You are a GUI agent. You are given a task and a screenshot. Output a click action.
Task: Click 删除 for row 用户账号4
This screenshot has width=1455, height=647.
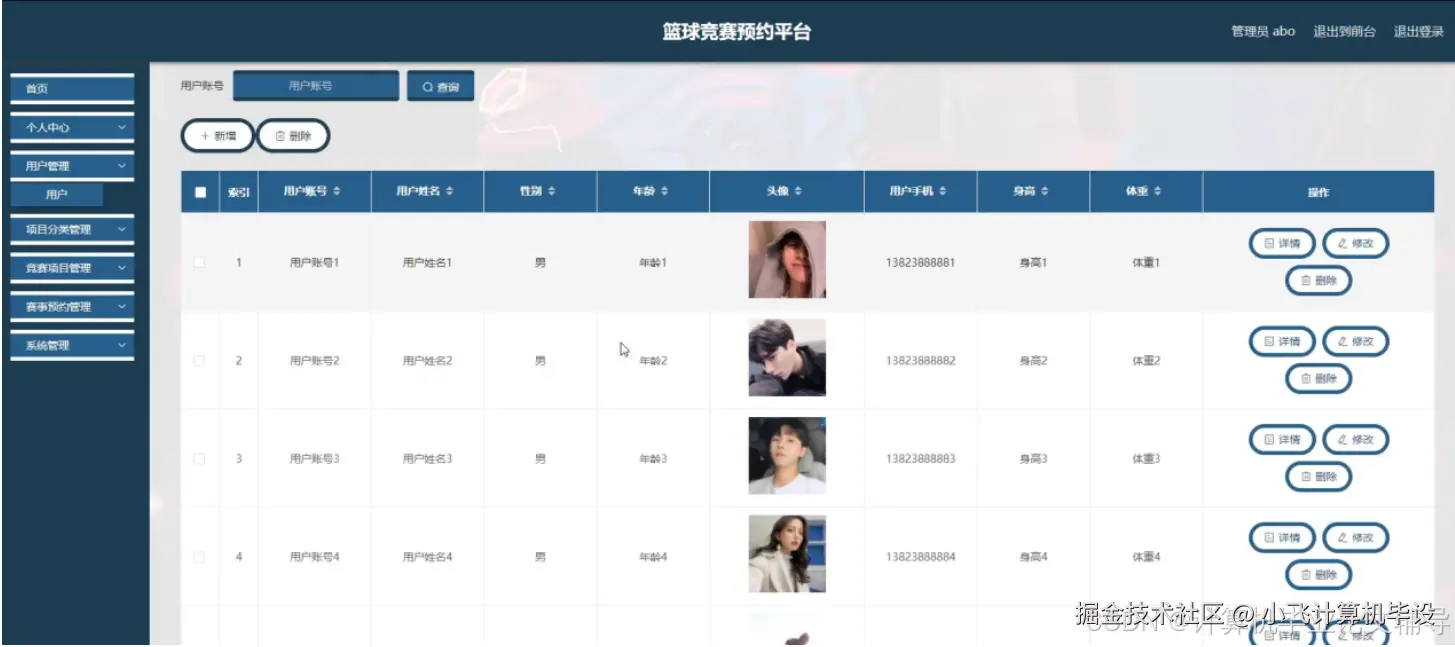[1319, 575]
